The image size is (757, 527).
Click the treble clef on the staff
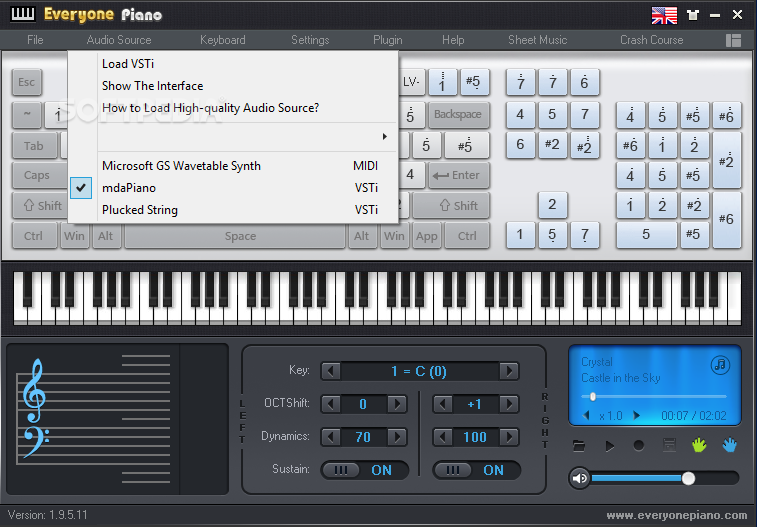click(x=34, y=390)
